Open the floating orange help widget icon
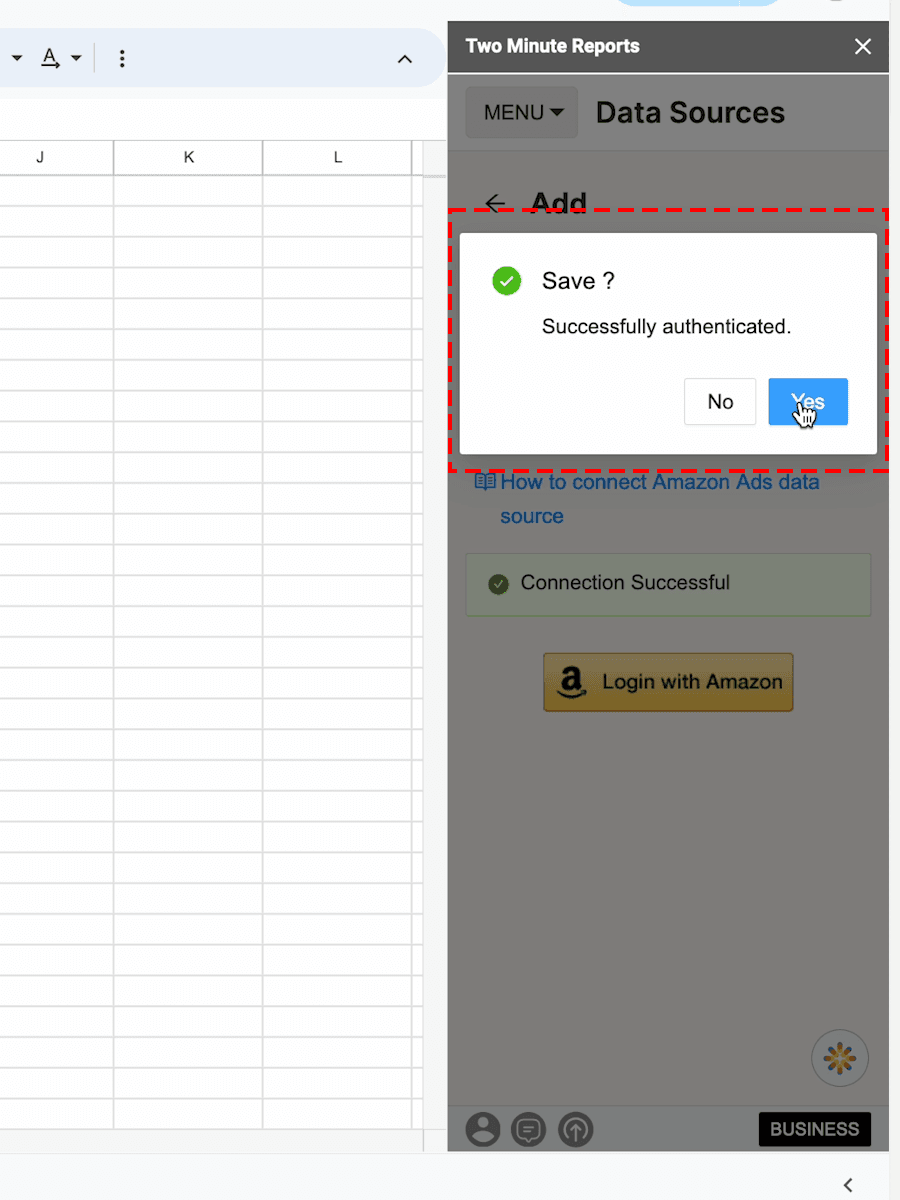Viewport: 900px width, 1200px height. 840,1057
